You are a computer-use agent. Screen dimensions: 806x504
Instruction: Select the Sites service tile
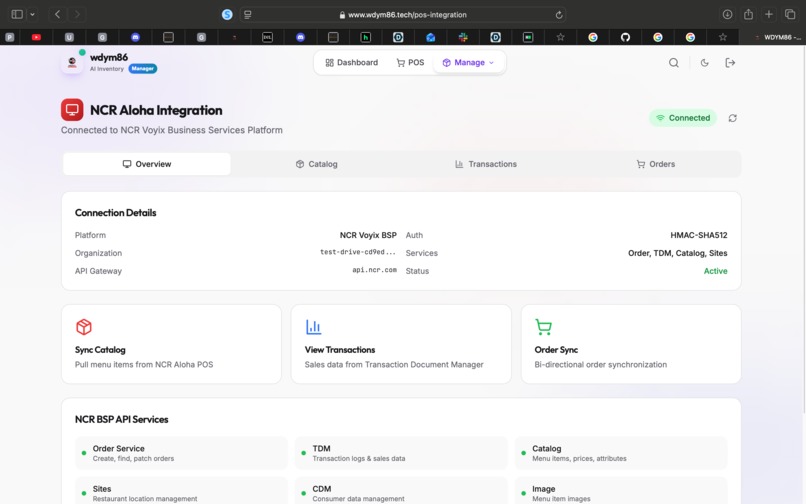pos(181,491)
